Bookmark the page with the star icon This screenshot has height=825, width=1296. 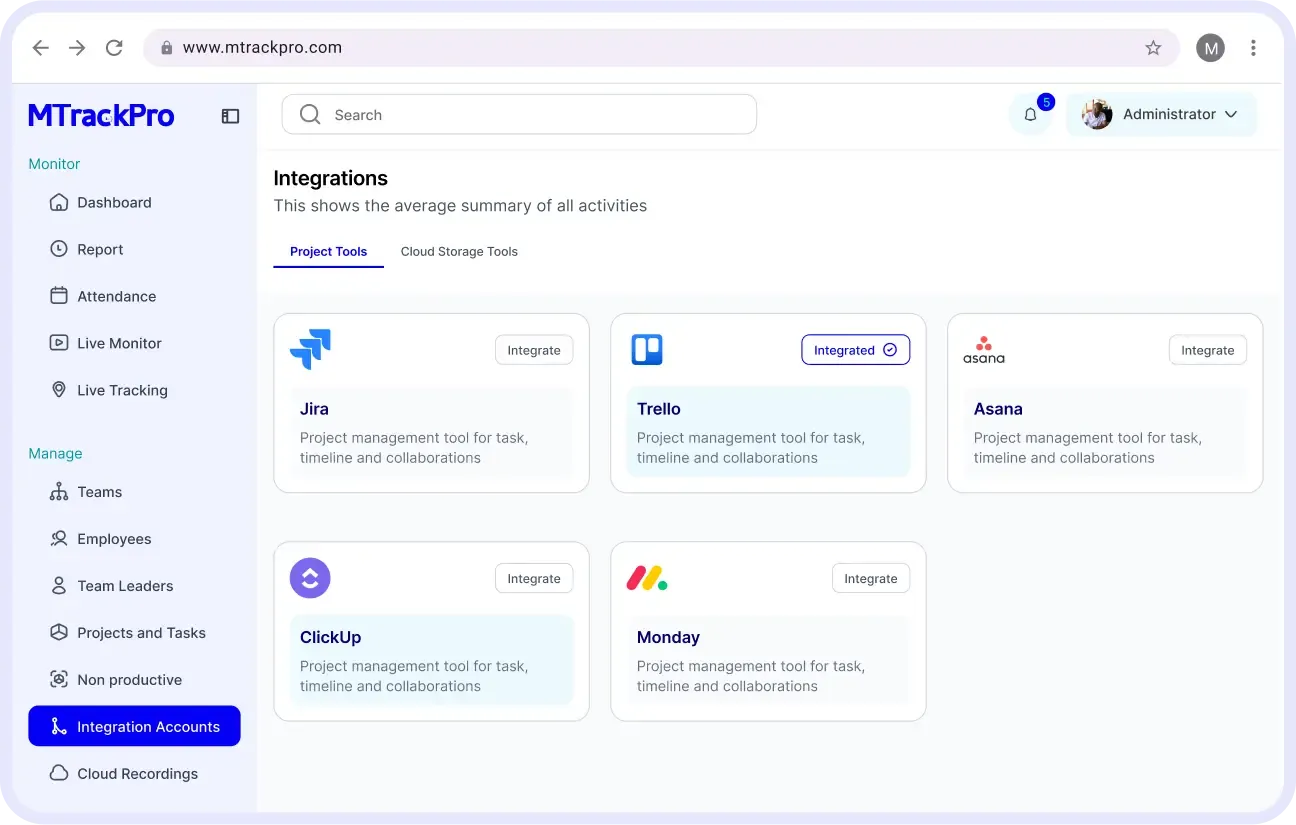click(1153, 48)
